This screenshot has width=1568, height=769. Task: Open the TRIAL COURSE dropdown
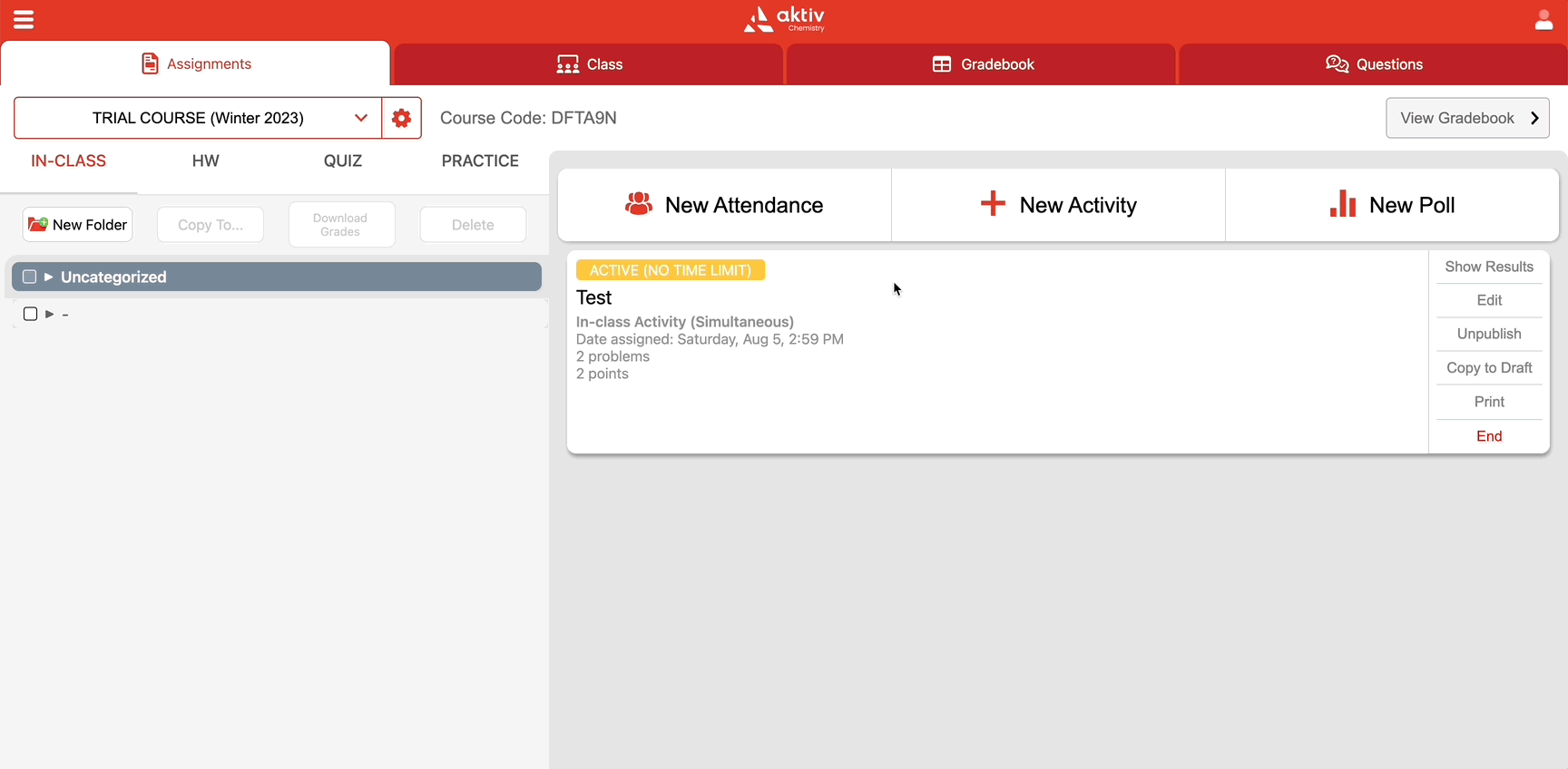point(198,118)
